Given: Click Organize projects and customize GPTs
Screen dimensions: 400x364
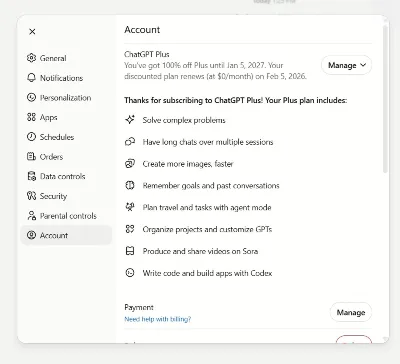Looking at the screenshot, I should (x=207, y=229).
